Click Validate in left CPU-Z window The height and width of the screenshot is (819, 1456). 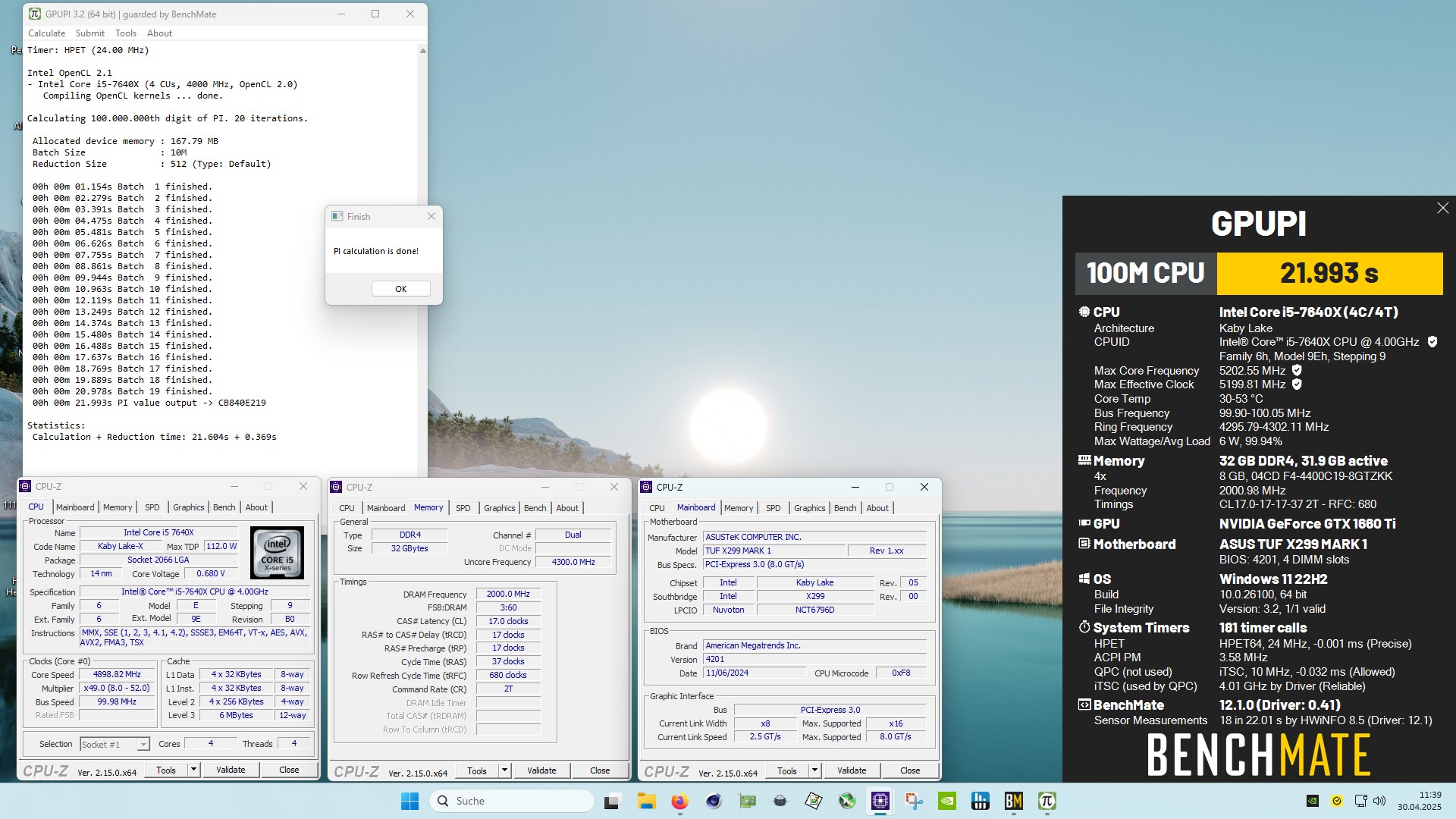[x=231, y=770]
